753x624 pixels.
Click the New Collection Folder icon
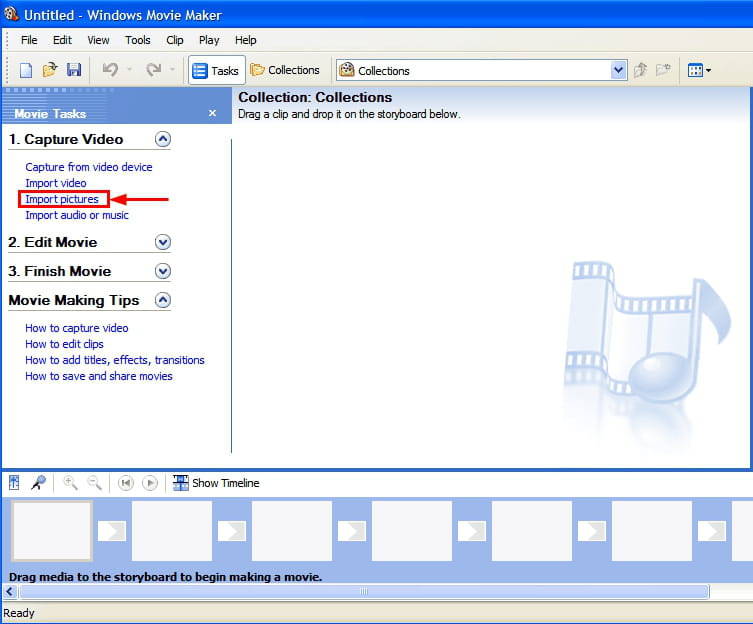(663, 70)
